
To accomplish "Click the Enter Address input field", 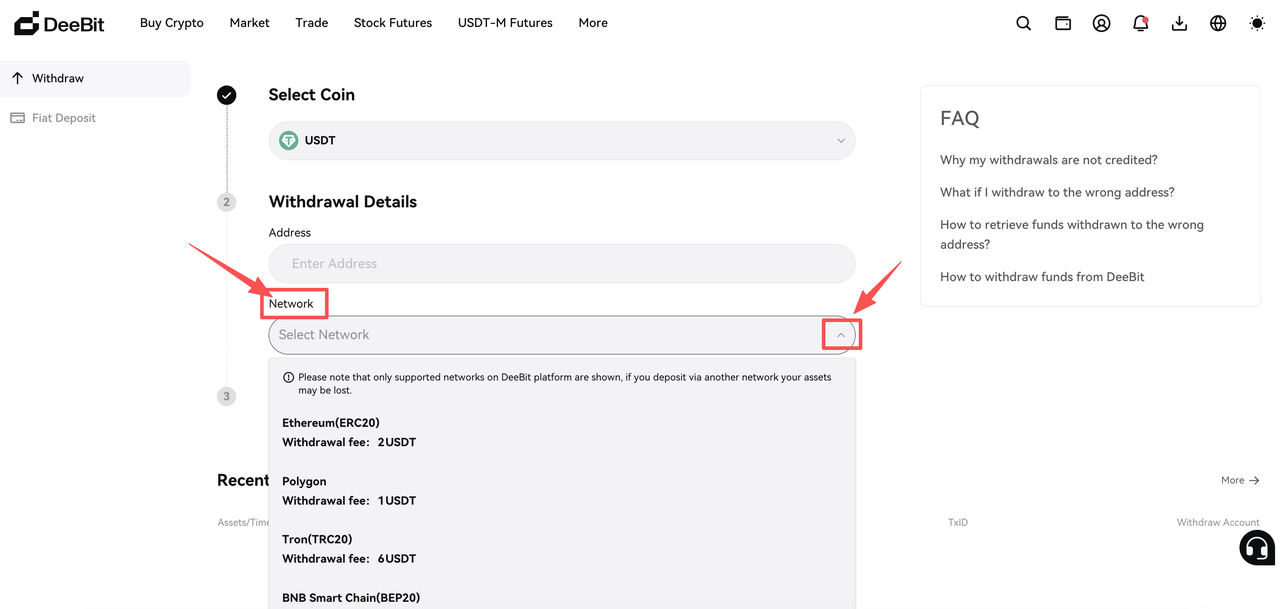I will click(x=562, y=264).
